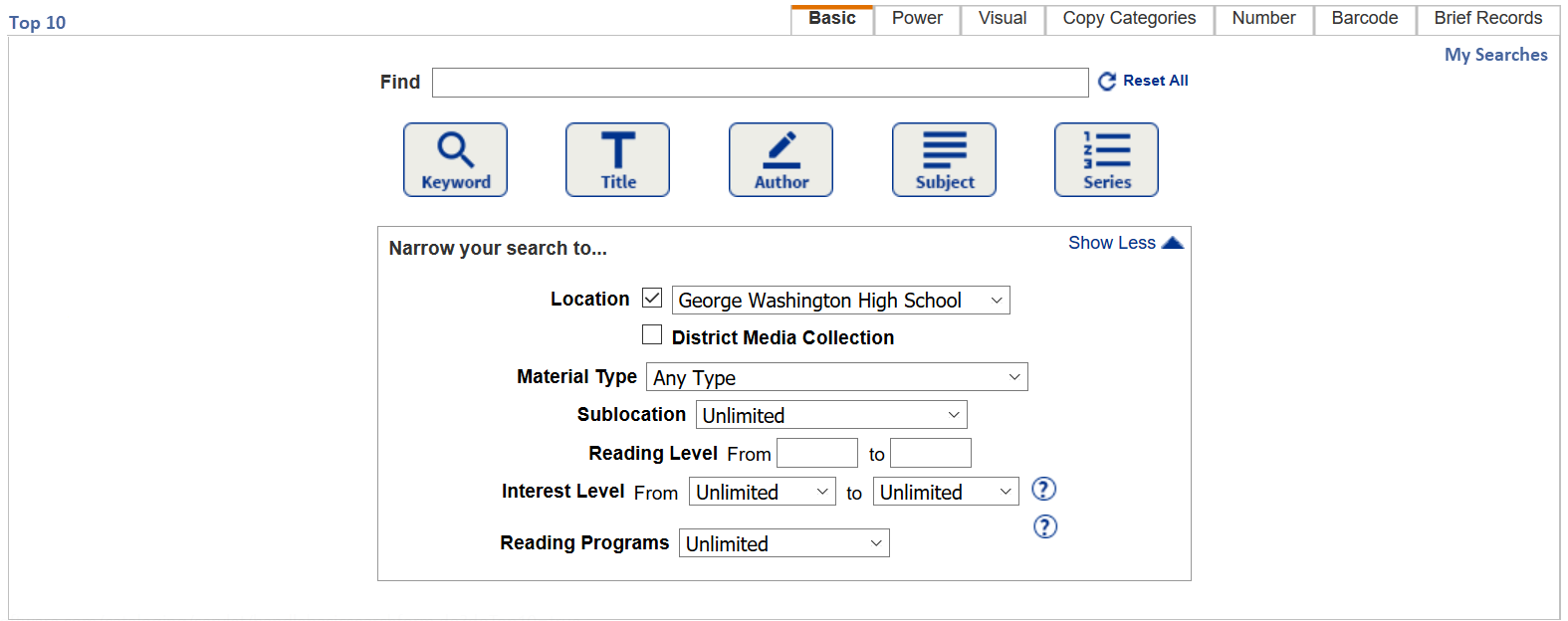Open My Searches
Viewport: 1568px width, 621px height.
click(1495, 55)
